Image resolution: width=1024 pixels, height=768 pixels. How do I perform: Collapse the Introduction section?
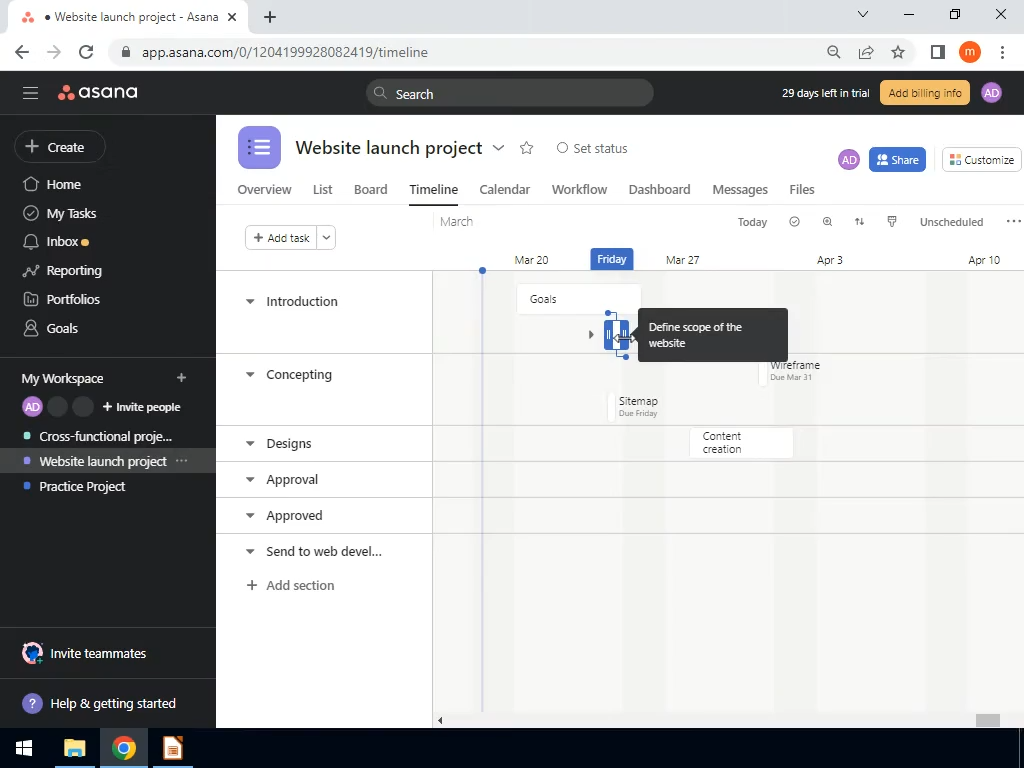(x=249, y=302)
